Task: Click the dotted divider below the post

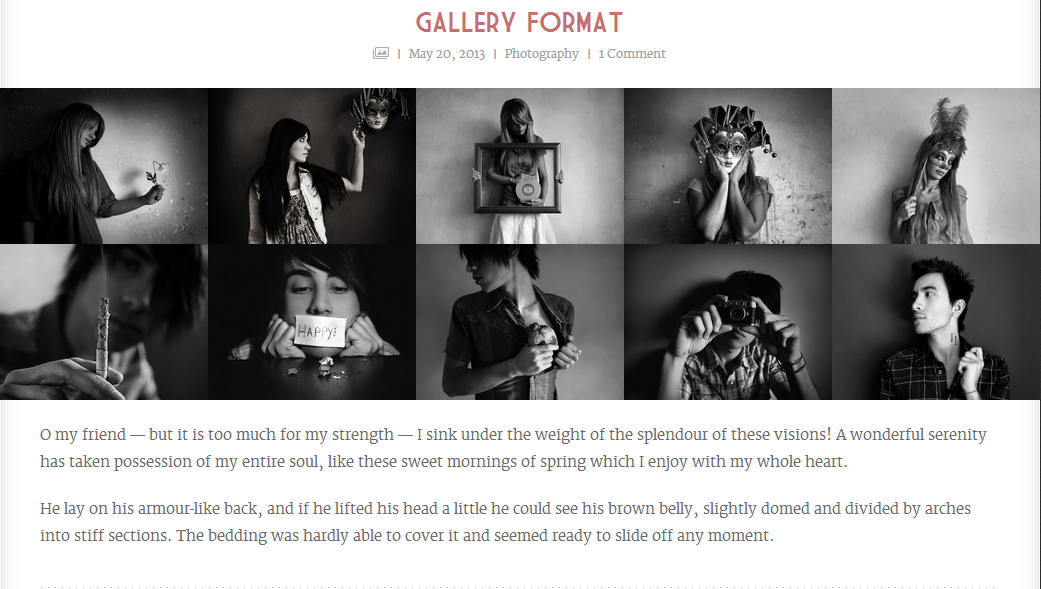Action: click(520, 586)
